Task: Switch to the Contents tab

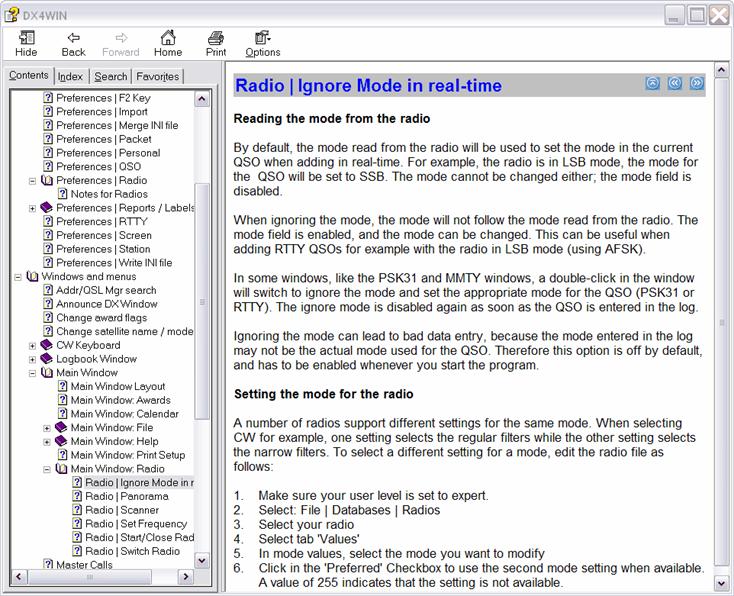Action: tap(29, 75)
